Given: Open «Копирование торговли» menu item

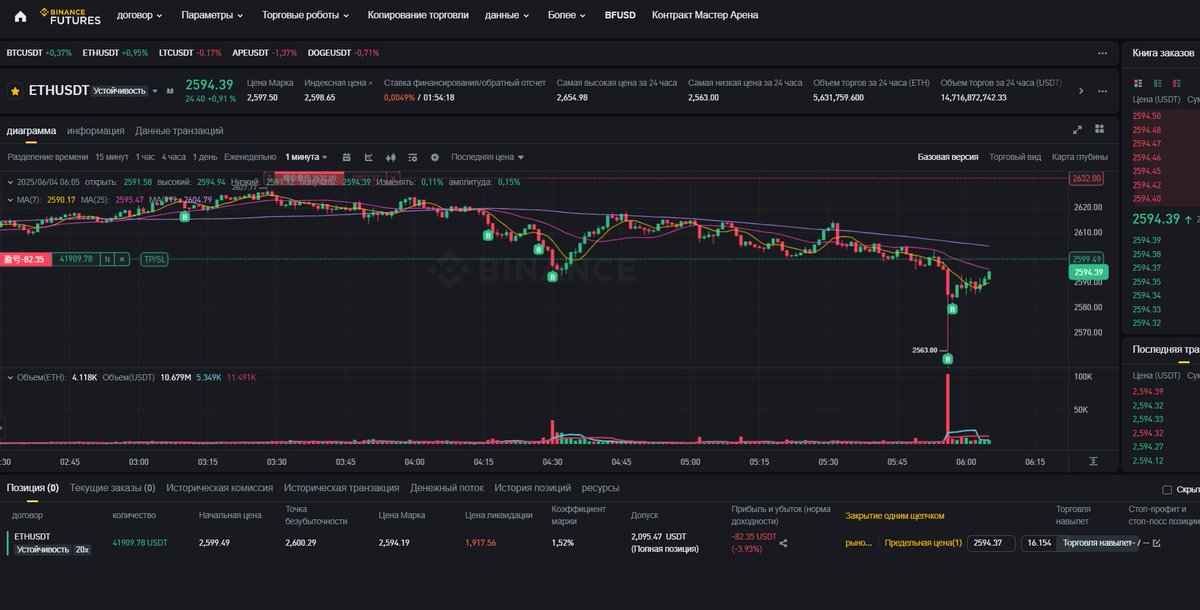Looking at the screenshot, I should tap(418, 15).
